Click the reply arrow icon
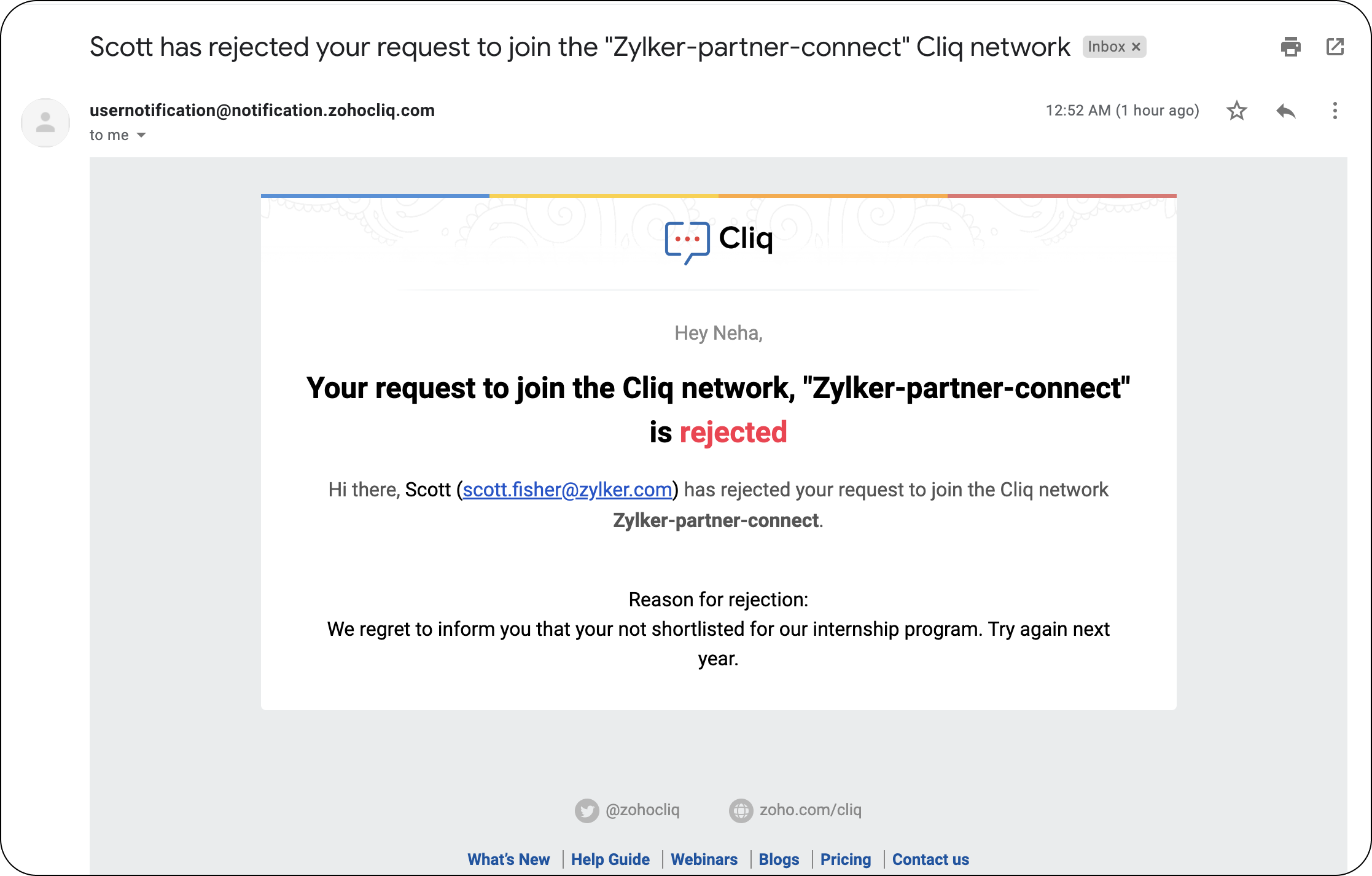 [x=1285, y=111]
